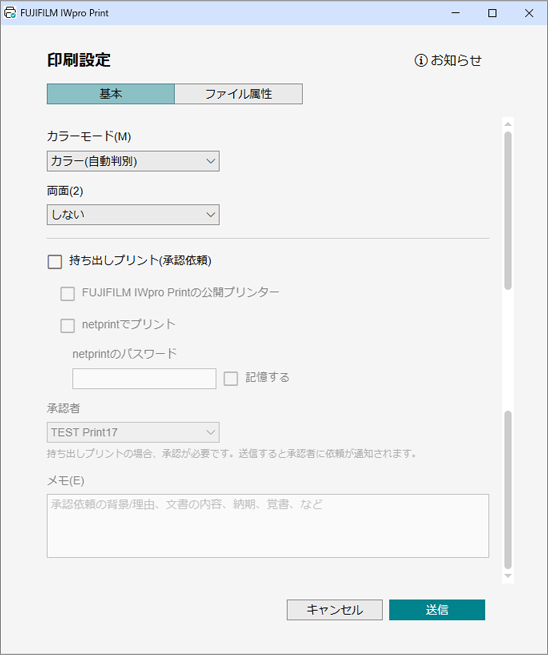The height and width of the screenshot is (655, 548).
Task: Click the scrollbar up arrow
Action: point(508,124)
